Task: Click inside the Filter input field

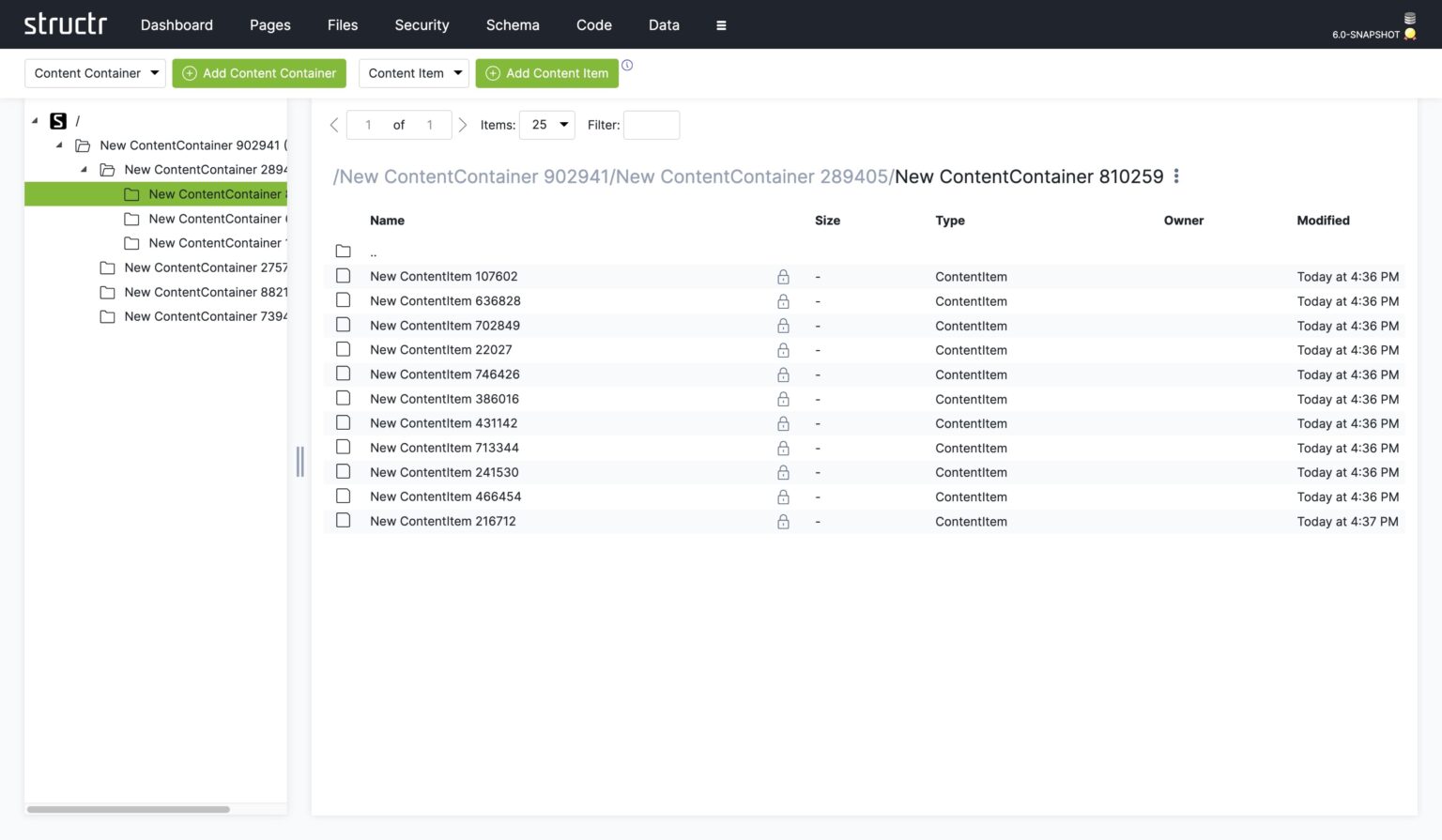Action: (x=651, y=124)
